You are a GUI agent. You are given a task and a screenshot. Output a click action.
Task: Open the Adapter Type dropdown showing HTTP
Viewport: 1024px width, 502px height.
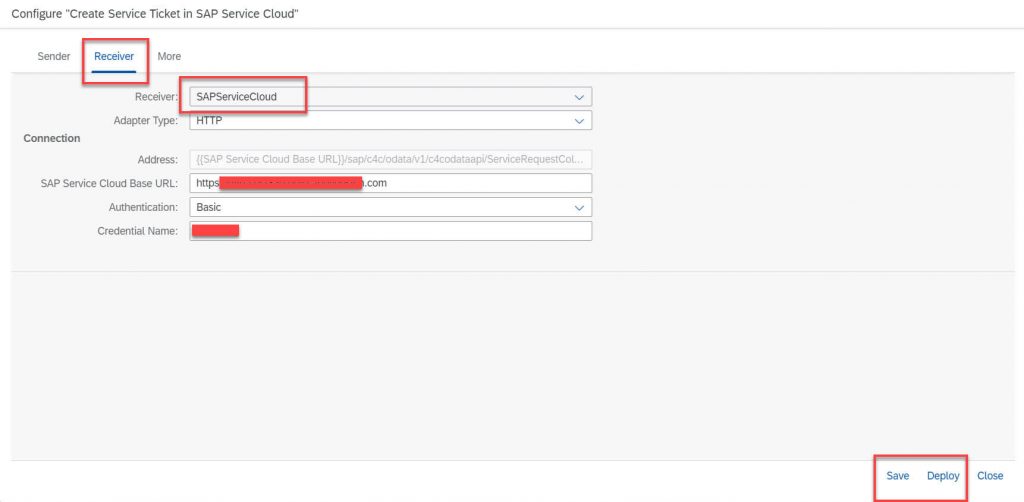(391, 120)
